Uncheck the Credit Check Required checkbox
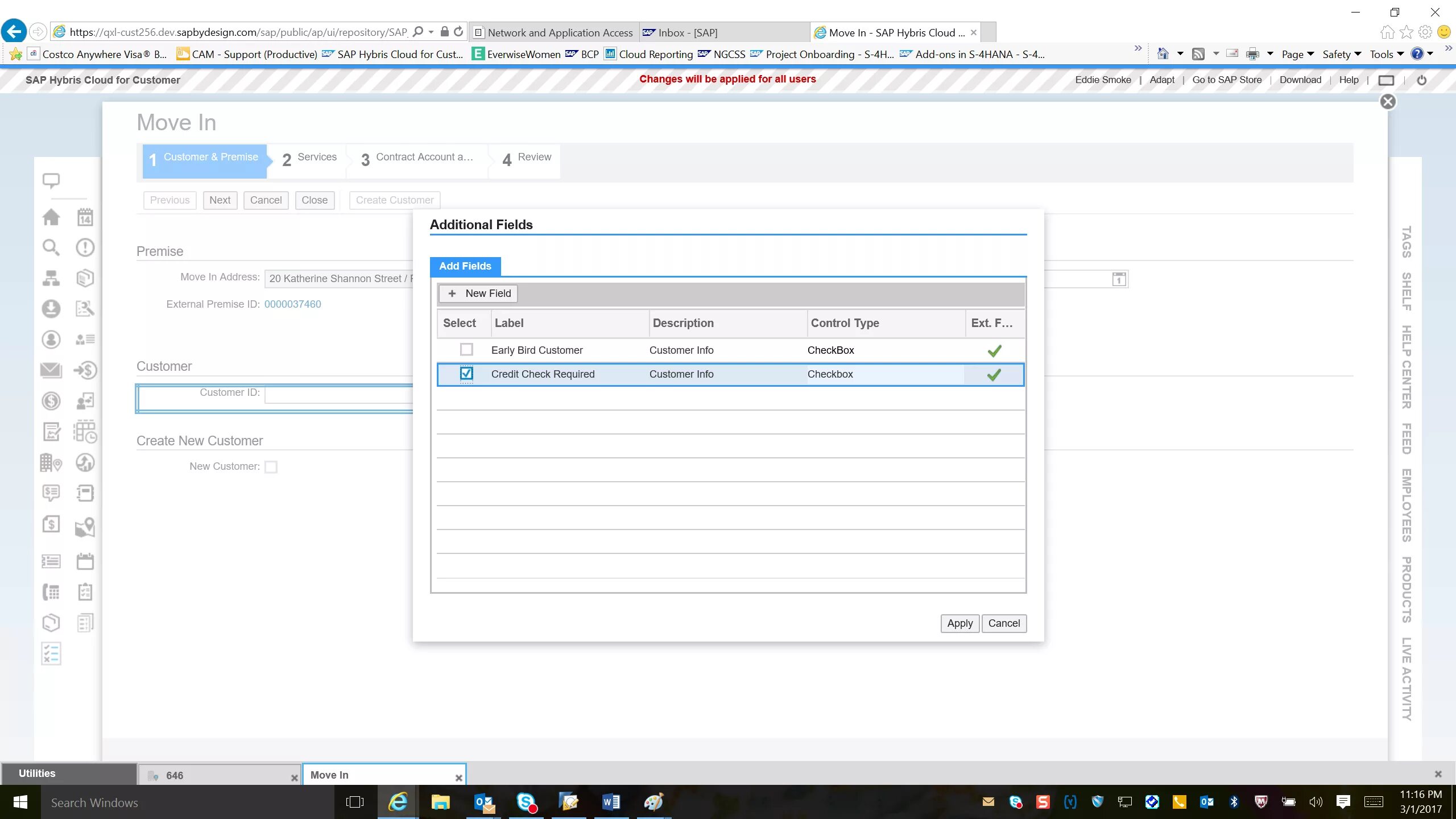Viewport: 1456px width, 819px height. coord(466,374)
